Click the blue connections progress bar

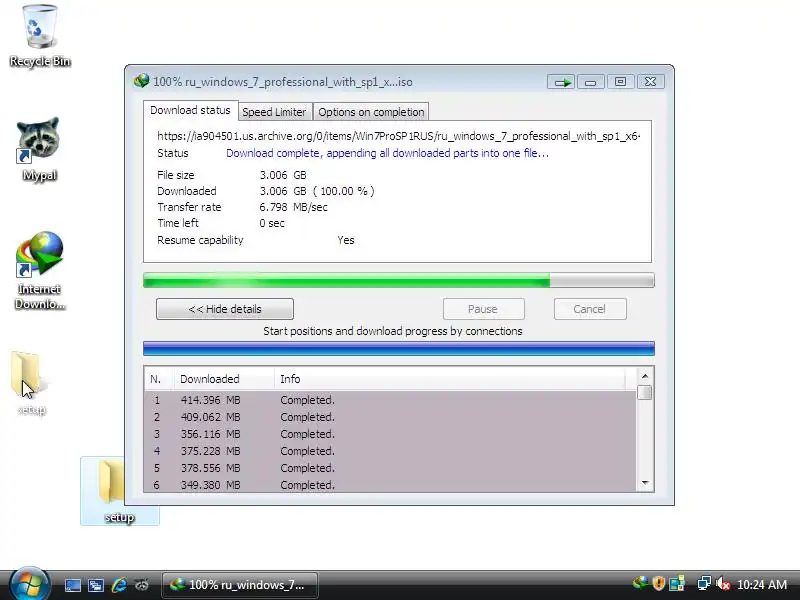click(x=398, y=348)
